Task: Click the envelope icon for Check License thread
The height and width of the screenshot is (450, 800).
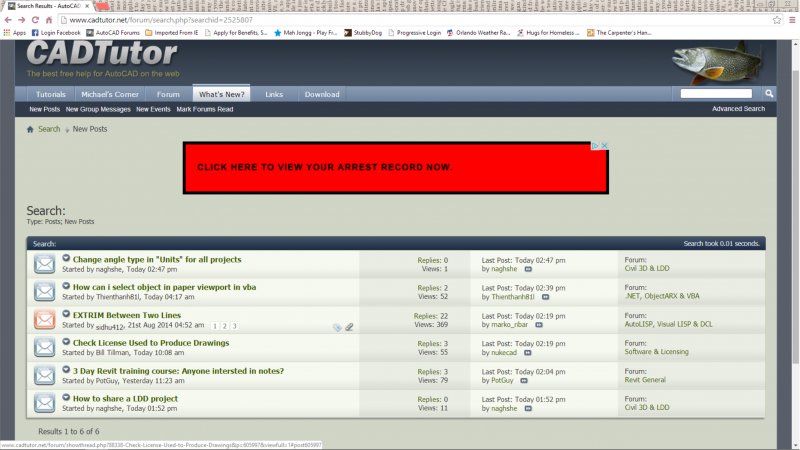Action: 44,347
